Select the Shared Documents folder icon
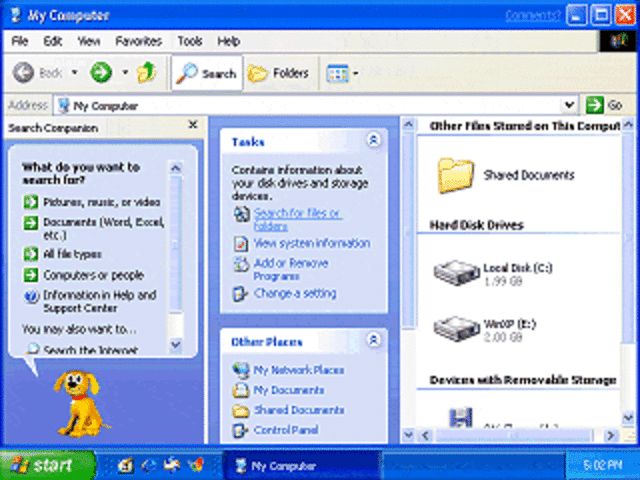The height and width of the screenshot is (480, 640). click(456, 176)
